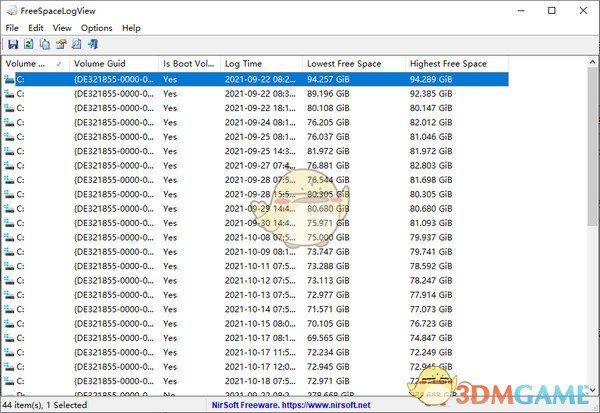Open Properties from the toolbar icon
Image resolution: width=600 pixels, height=413 pixels.
coord(61,44)
